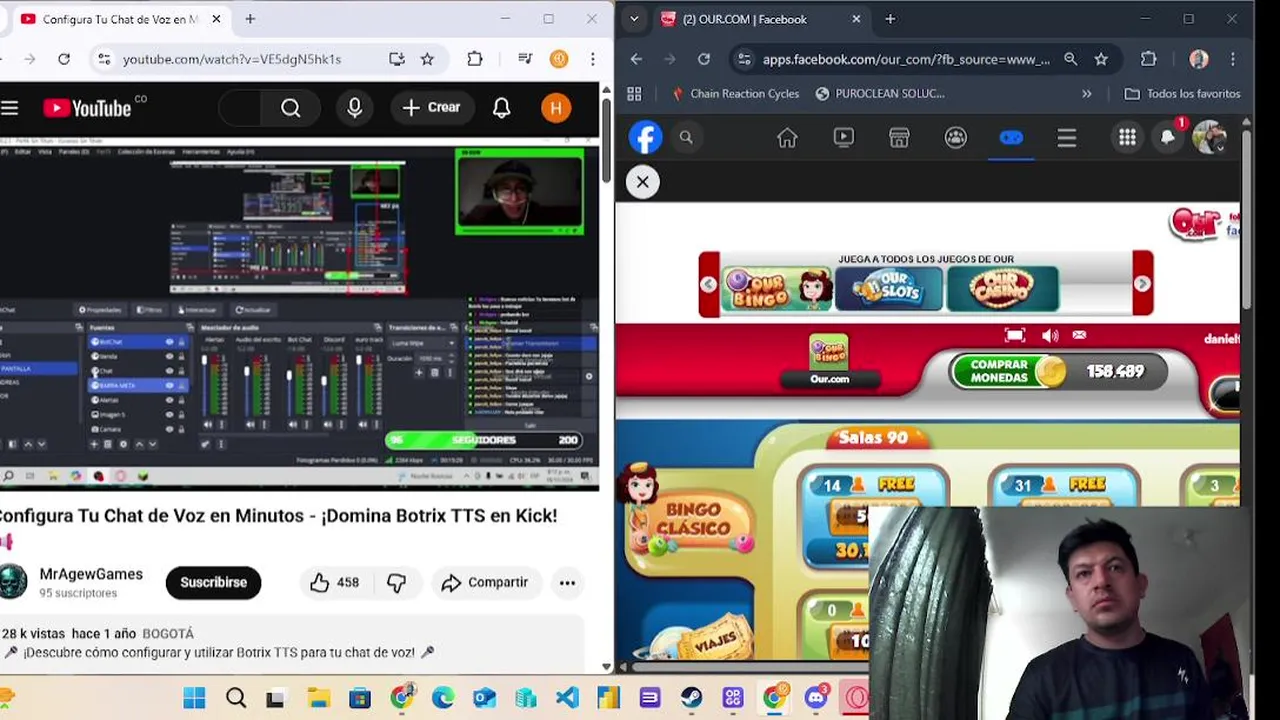Click the MrAgewGames channel avatar
Screen dimensions: 1280x720
tap(12, 582)
